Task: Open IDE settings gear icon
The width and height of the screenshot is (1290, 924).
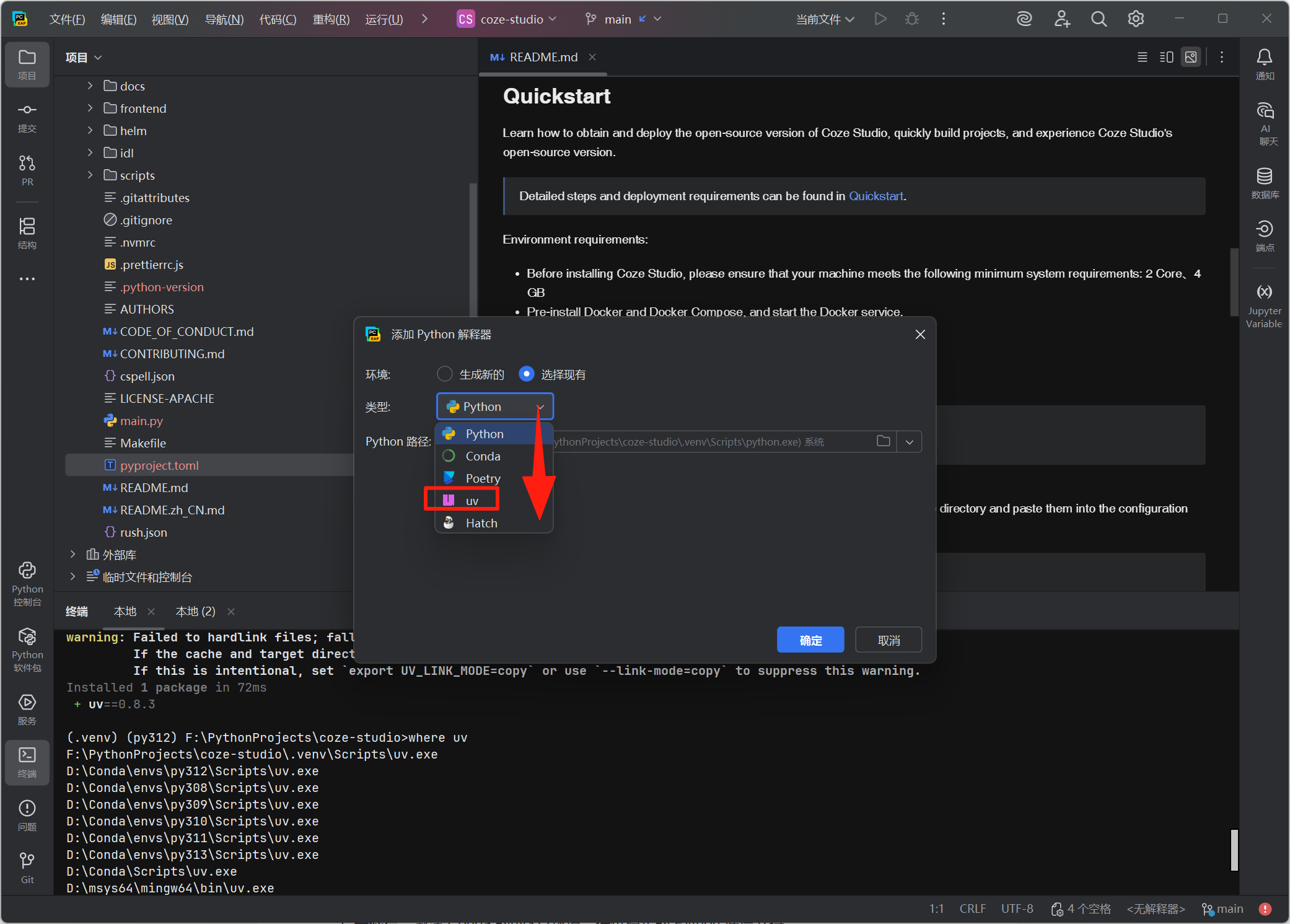Action: 1136,19
